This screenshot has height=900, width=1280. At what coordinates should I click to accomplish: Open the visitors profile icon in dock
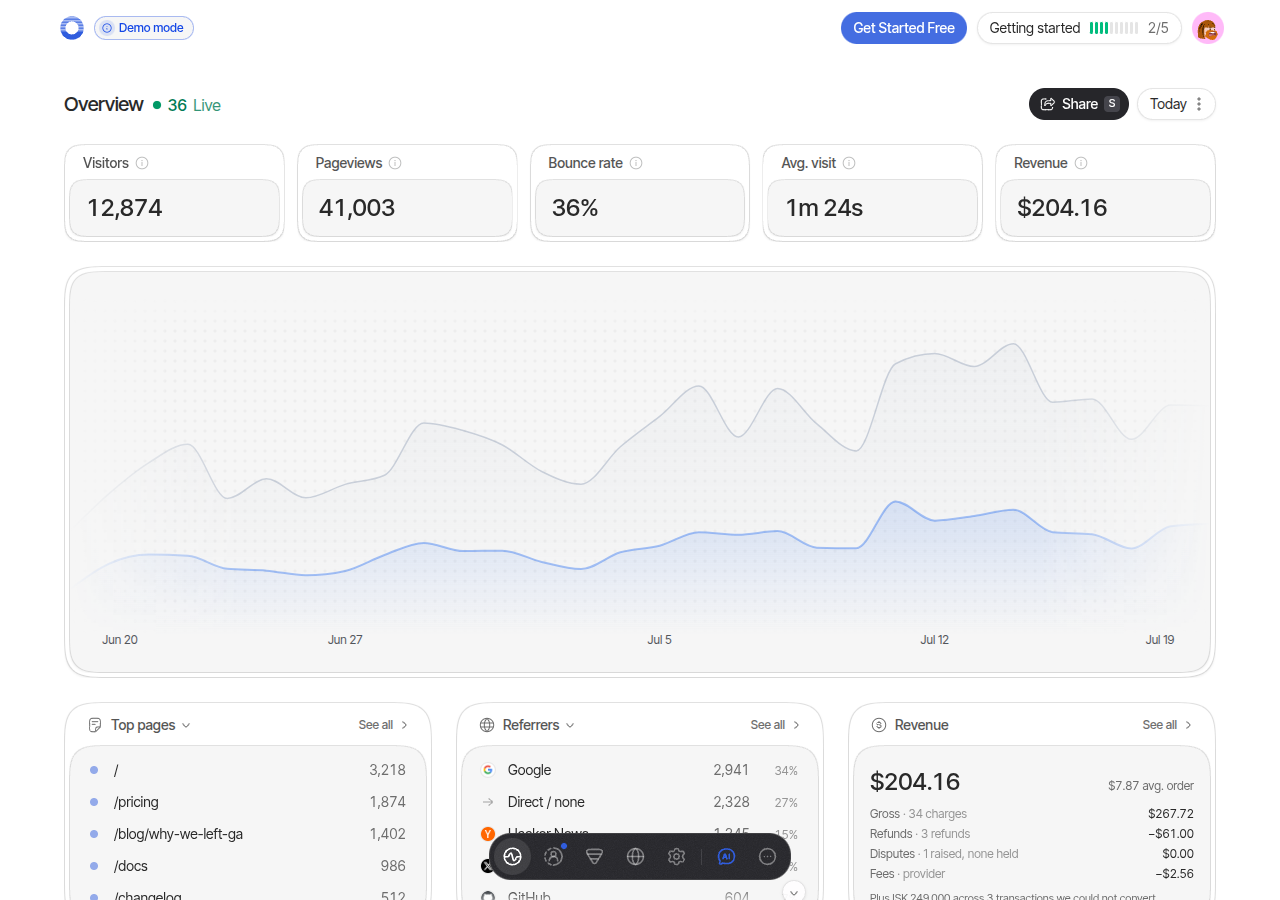pyautogui.click(x=554, y=856)
